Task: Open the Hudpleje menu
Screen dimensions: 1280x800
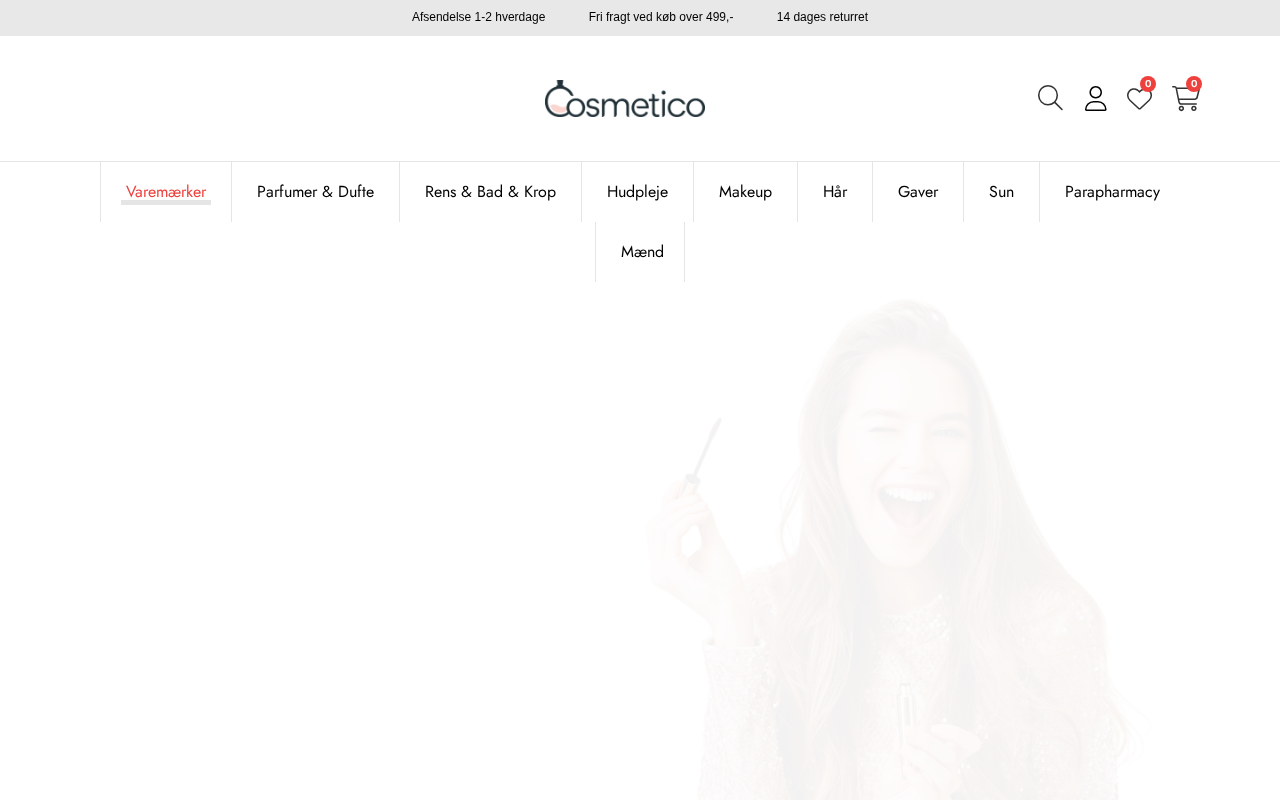Action: [x=637, y=192]
